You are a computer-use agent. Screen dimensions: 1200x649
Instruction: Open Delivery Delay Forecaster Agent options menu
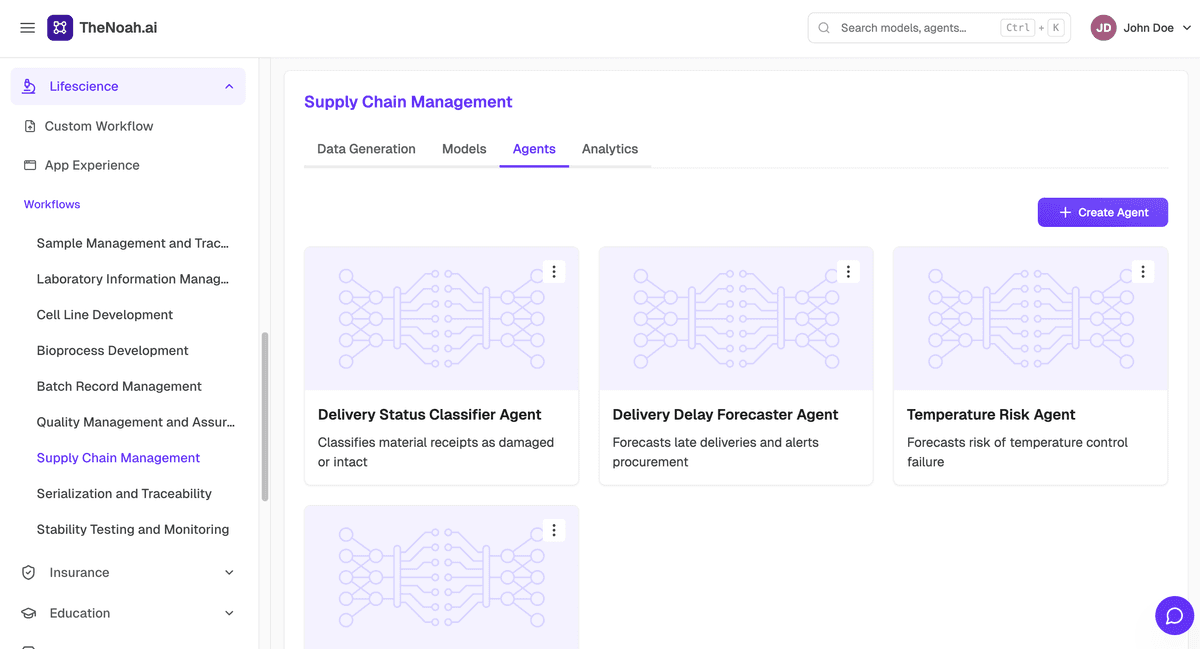point(848,271)
